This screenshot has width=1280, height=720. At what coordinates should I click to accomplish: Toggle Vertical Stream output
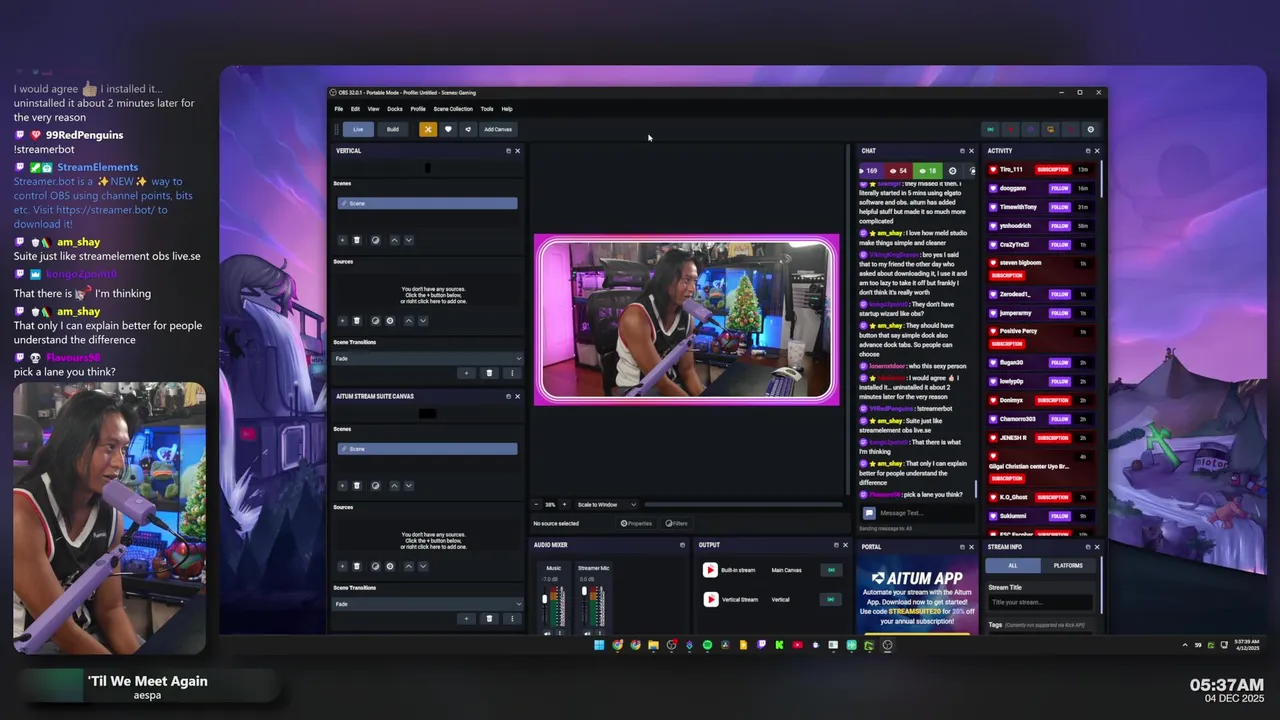coord(830,599)
